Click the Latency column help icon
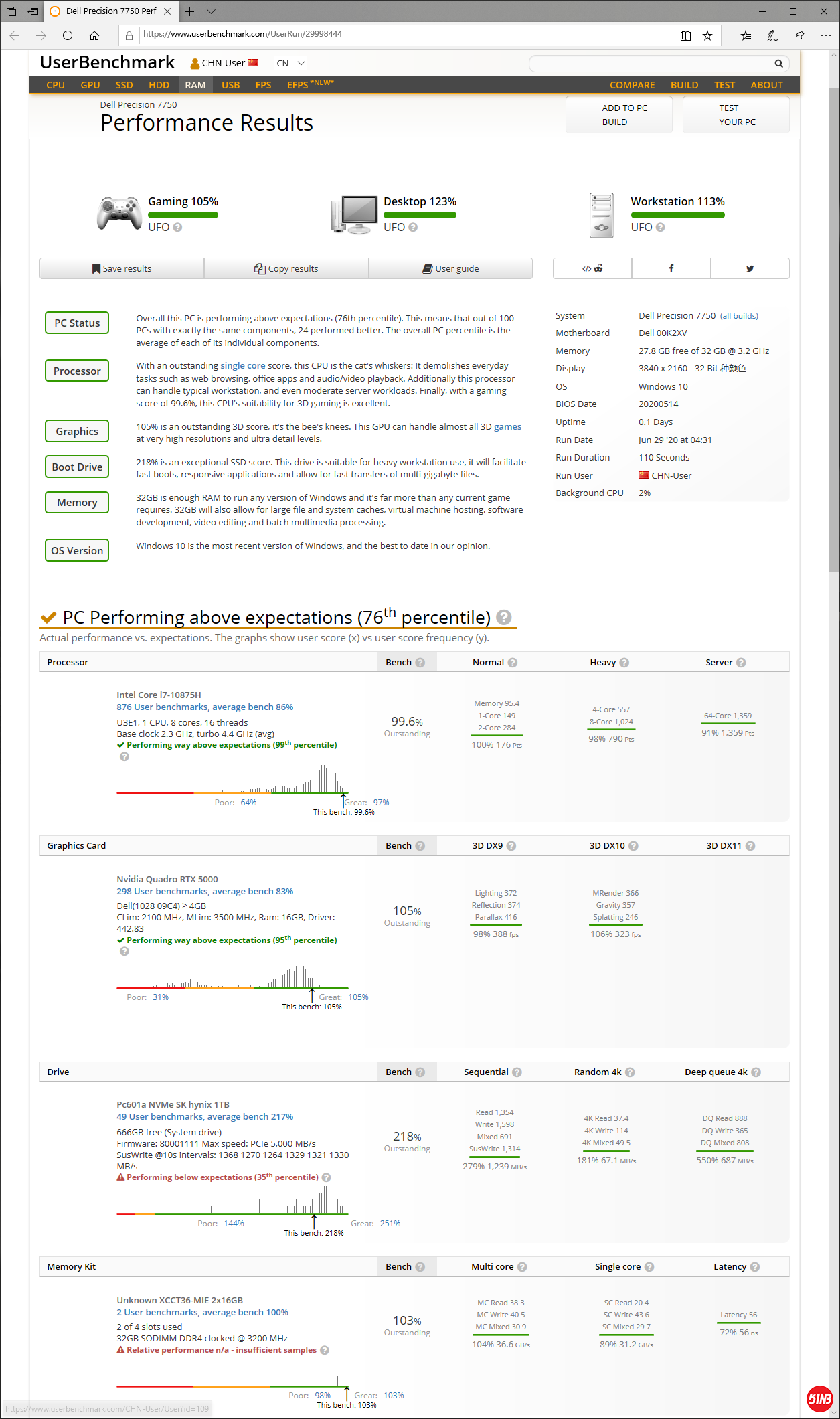840x1419 pixels. [755, 1266]
